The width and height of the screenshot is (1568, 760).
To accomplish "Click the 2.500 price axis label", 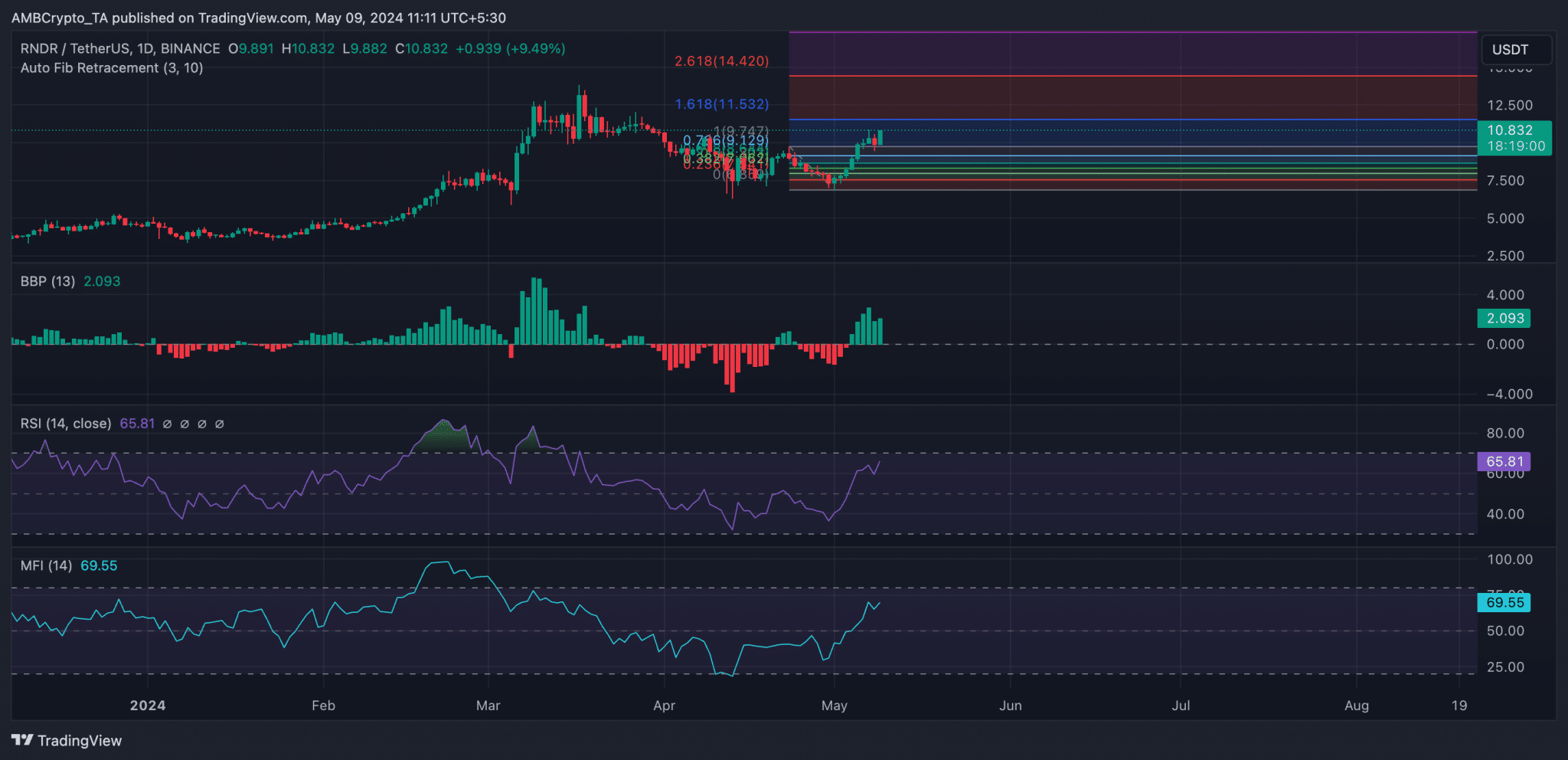I will (x=1505, y=256).
